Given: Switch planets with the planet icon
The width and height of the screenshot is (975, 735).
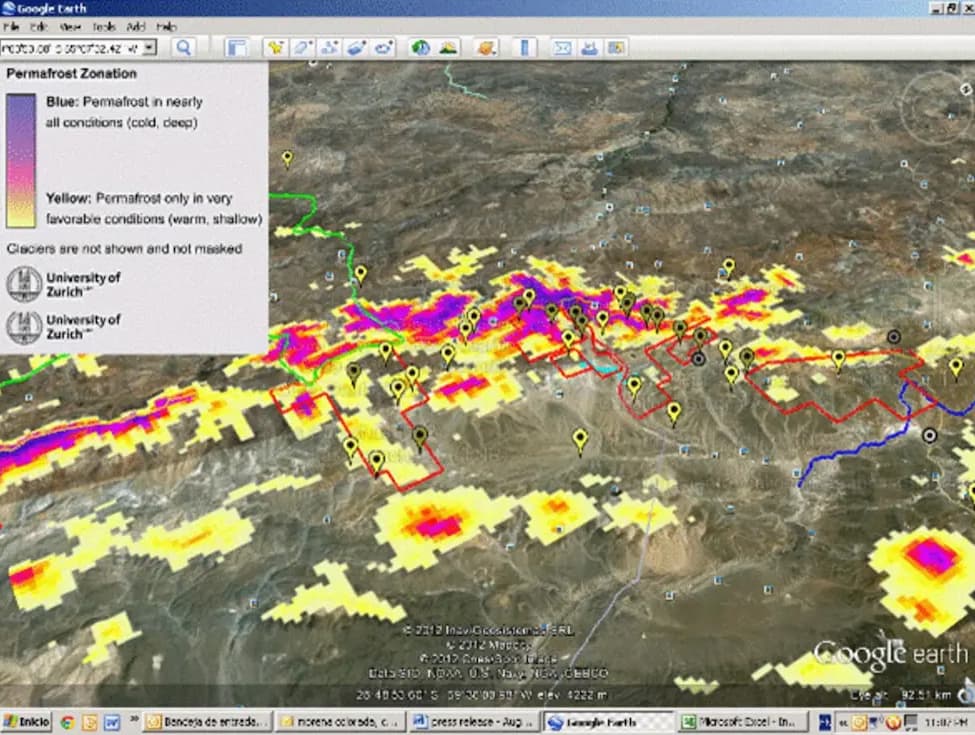Looking at the screenshot, I should 486,47.
